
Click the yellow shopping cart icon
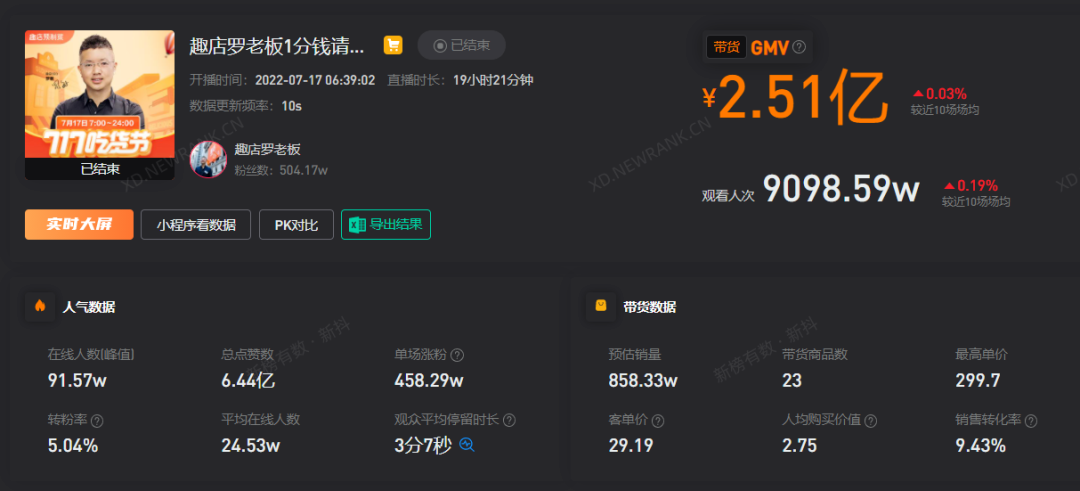point(393,46)
